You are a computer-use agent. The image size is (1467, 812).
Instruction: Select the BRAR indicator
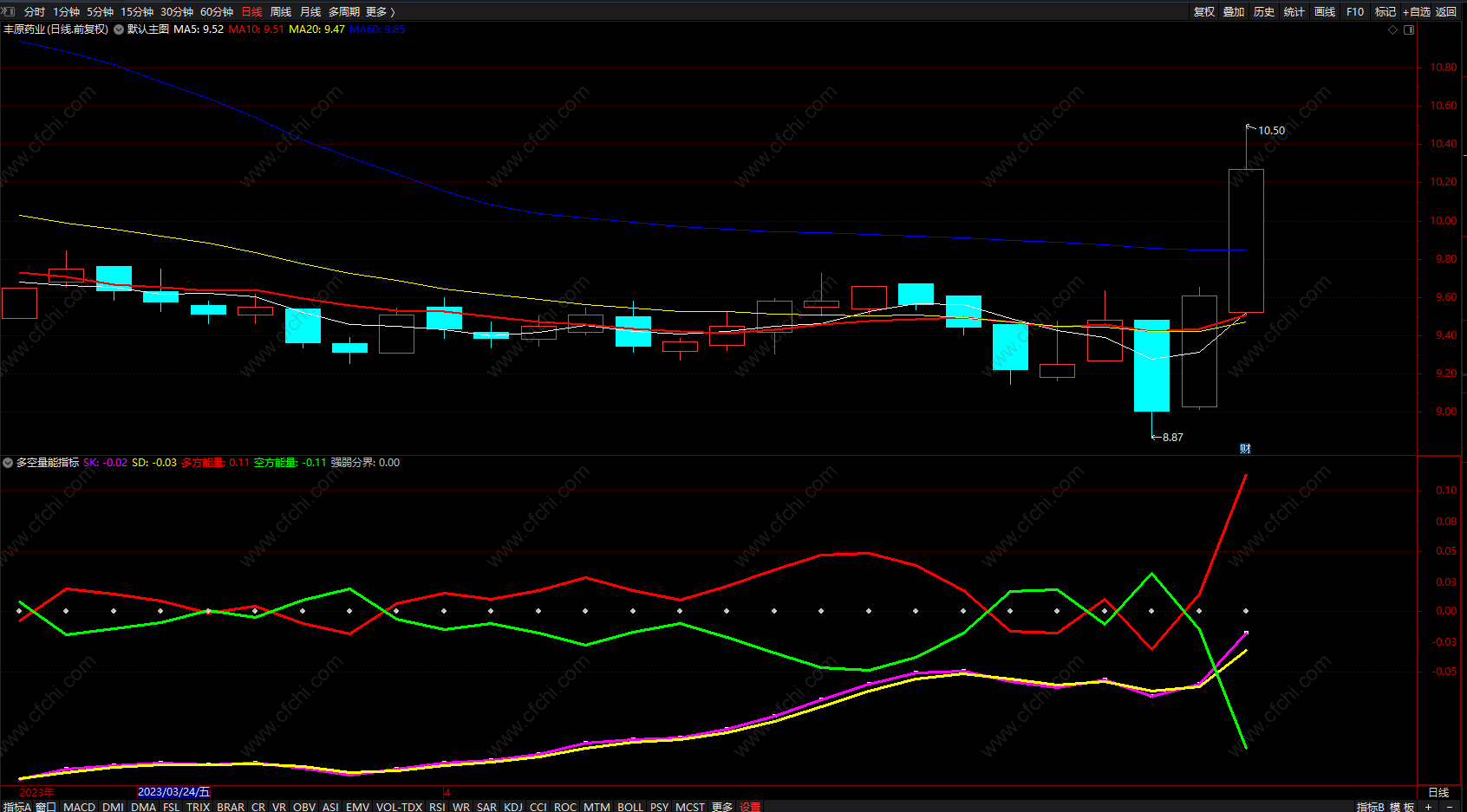[231, 807]
